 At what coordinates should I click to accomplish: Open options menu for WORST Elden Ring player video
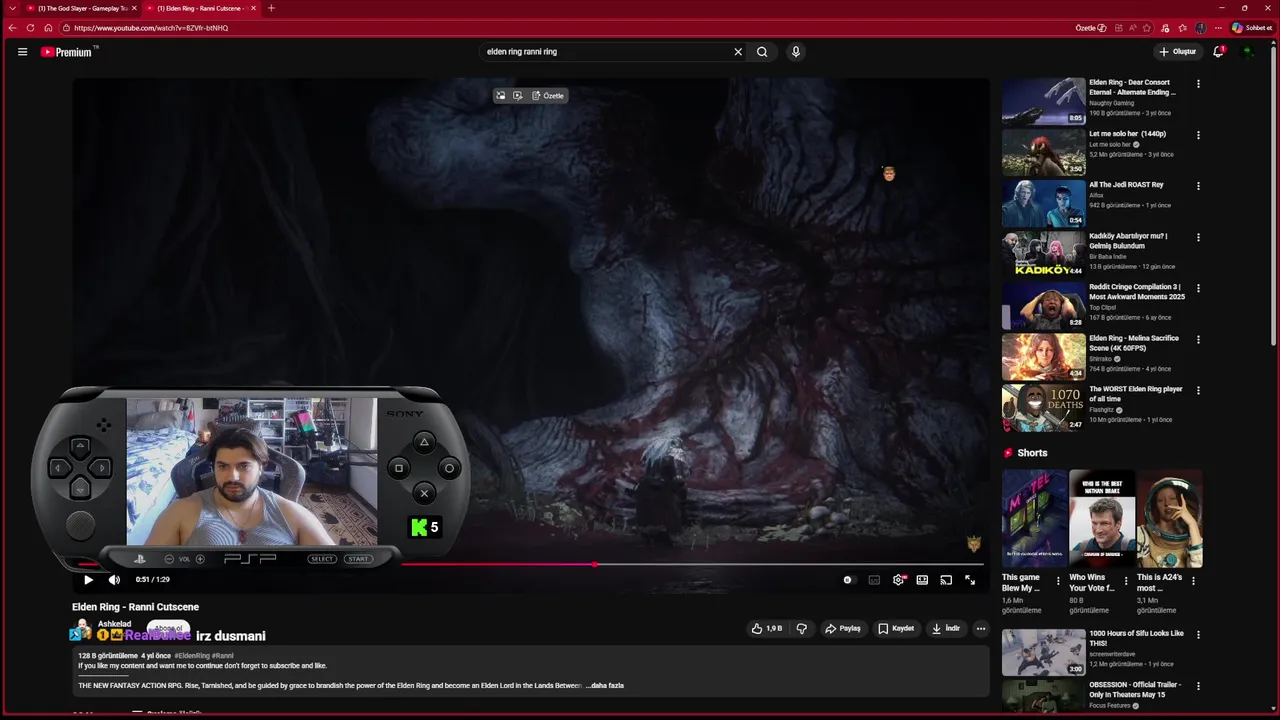(1198, 390)
